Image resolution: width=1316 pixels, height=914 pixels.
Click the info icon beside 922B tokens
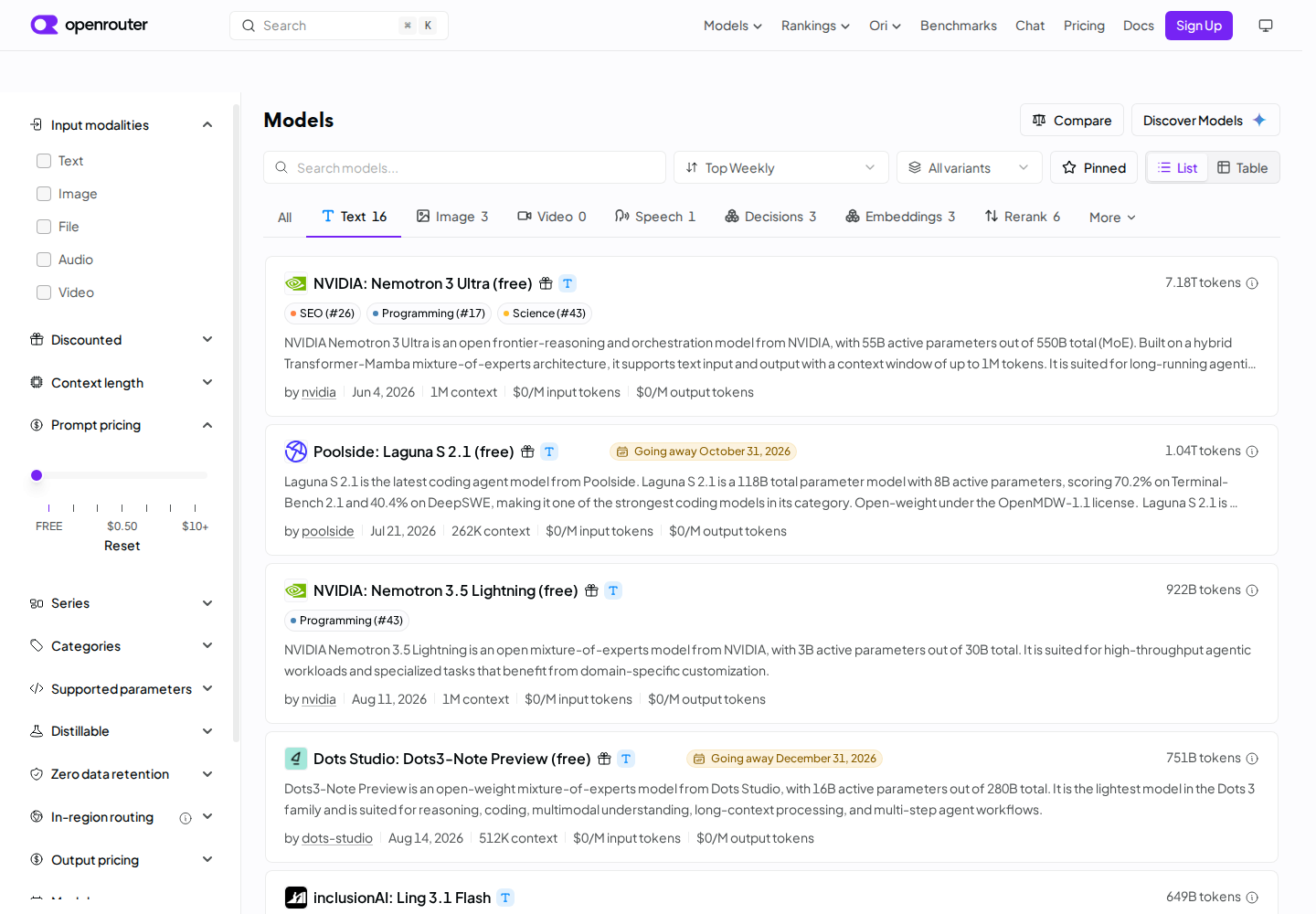tap(1252, 590)
